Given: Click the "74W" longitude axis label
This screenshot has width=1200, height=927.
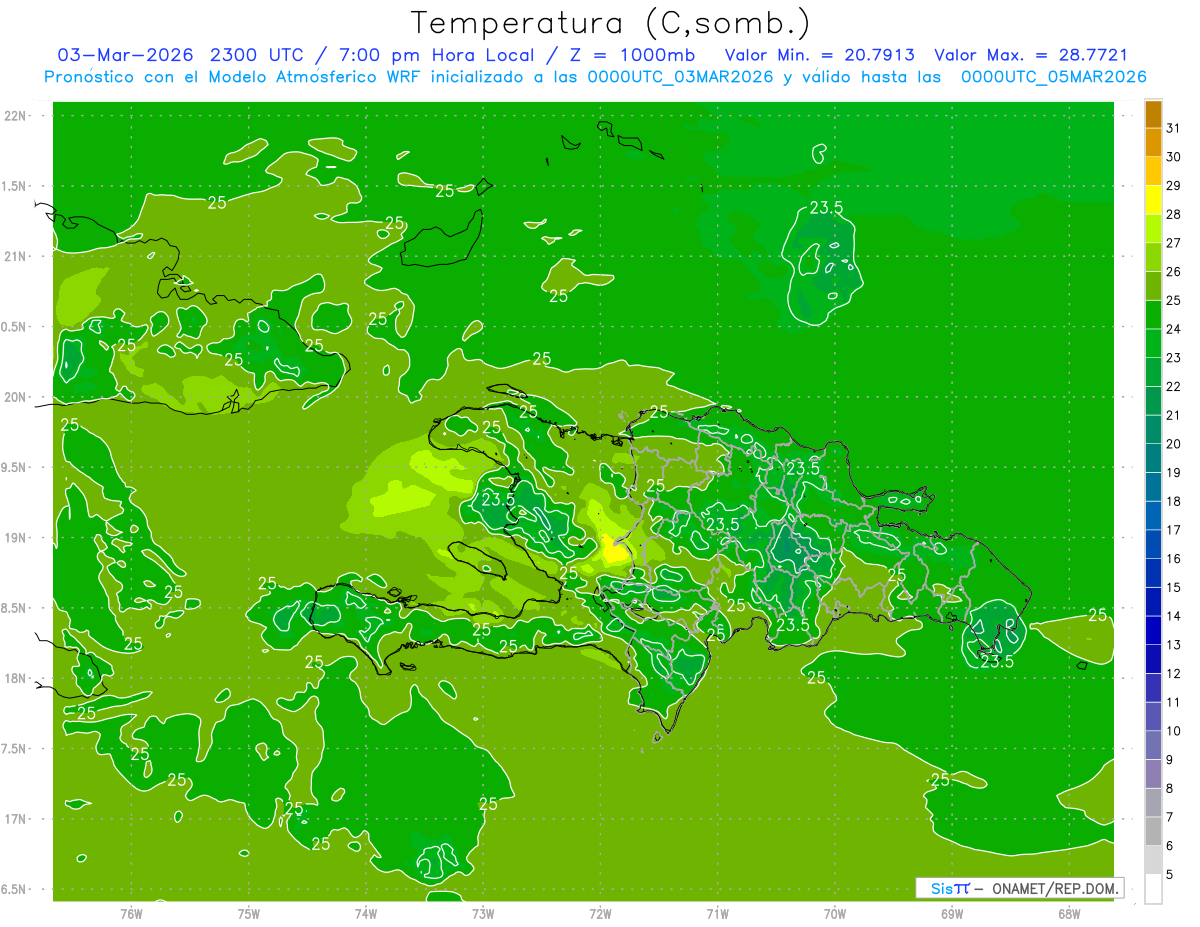Looking at the screenshot, I should click(x=366, y=913).
